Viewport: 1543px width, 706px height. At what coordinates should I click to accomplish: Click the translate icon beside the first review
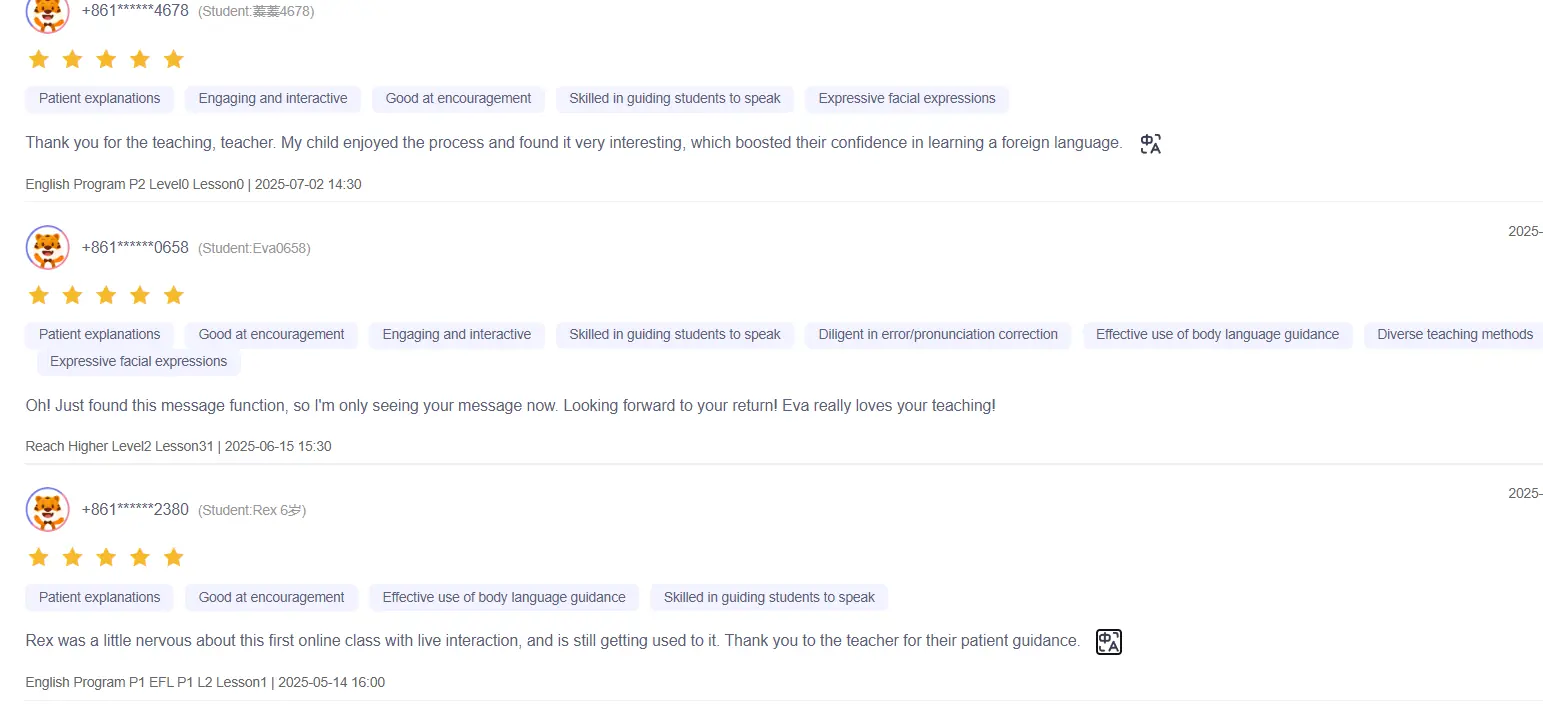point(1151,144)
